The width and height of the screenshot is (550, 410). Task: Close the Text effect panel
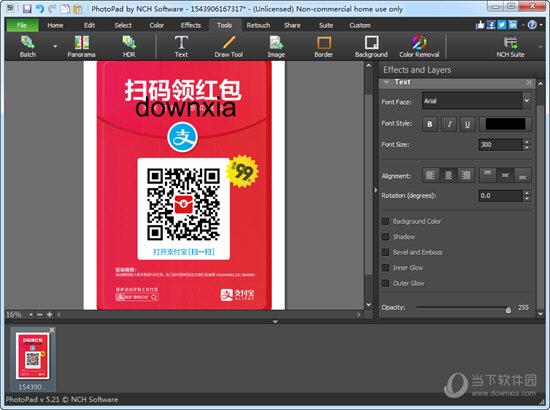(x=529, y=82)
